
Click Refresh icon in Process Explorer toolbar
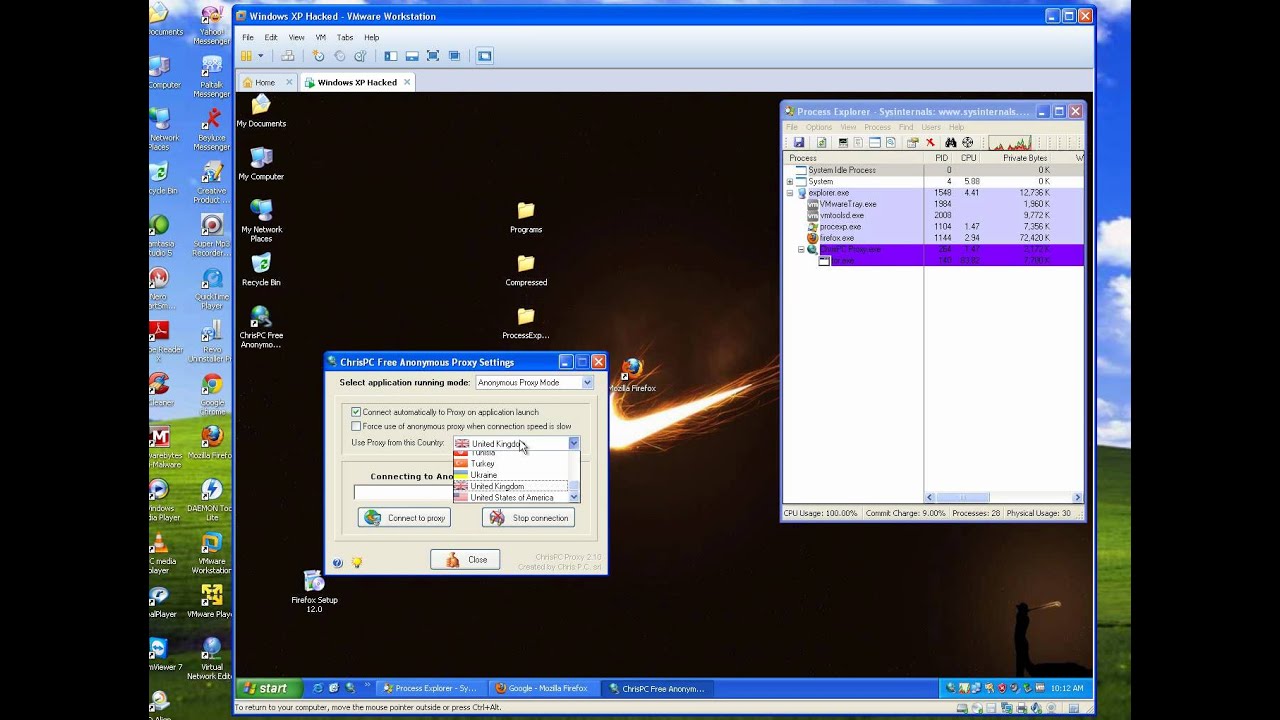[822, 142]
